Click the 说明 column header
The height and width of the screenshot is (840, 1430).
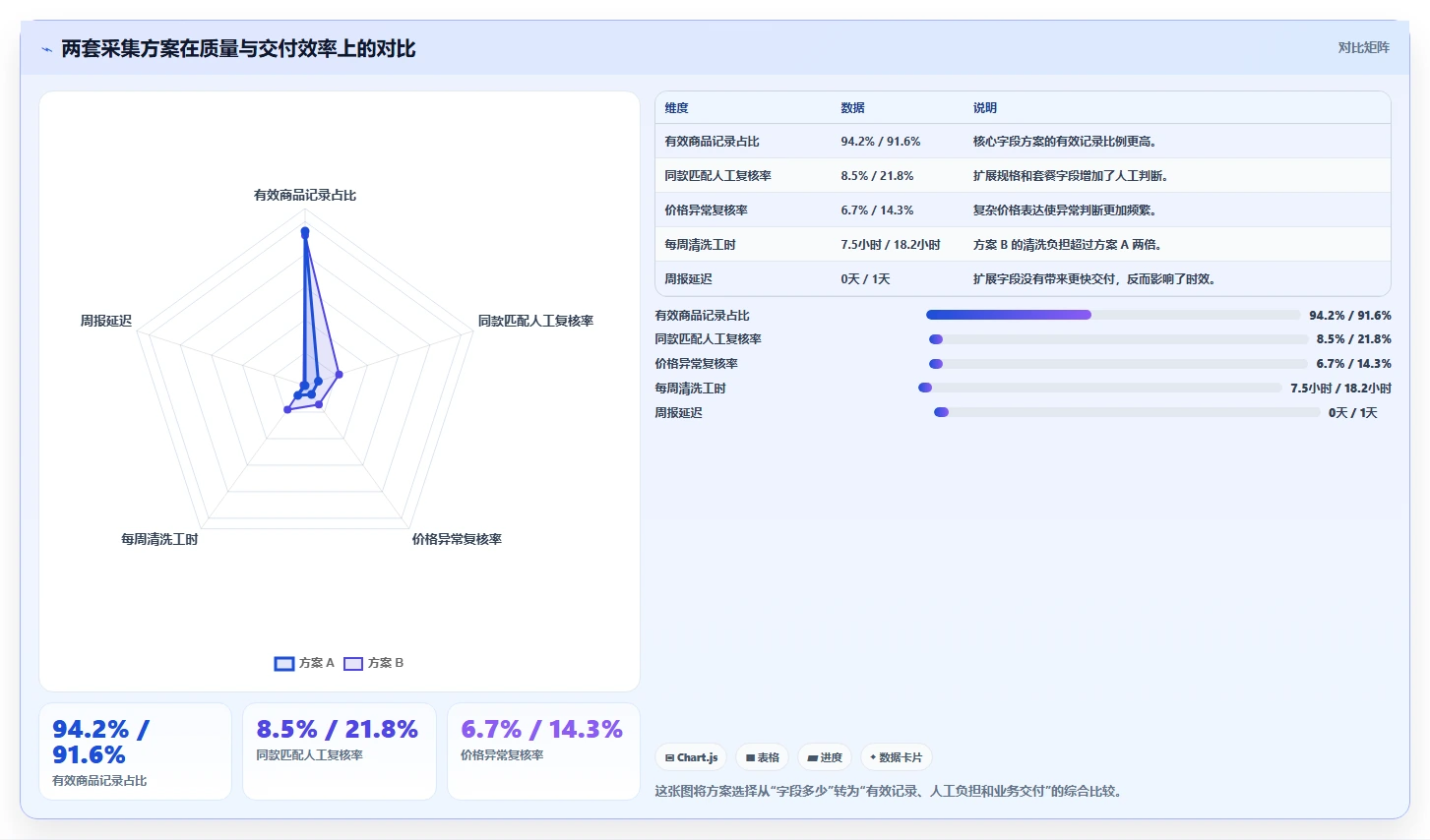click(x=985, y=108)
